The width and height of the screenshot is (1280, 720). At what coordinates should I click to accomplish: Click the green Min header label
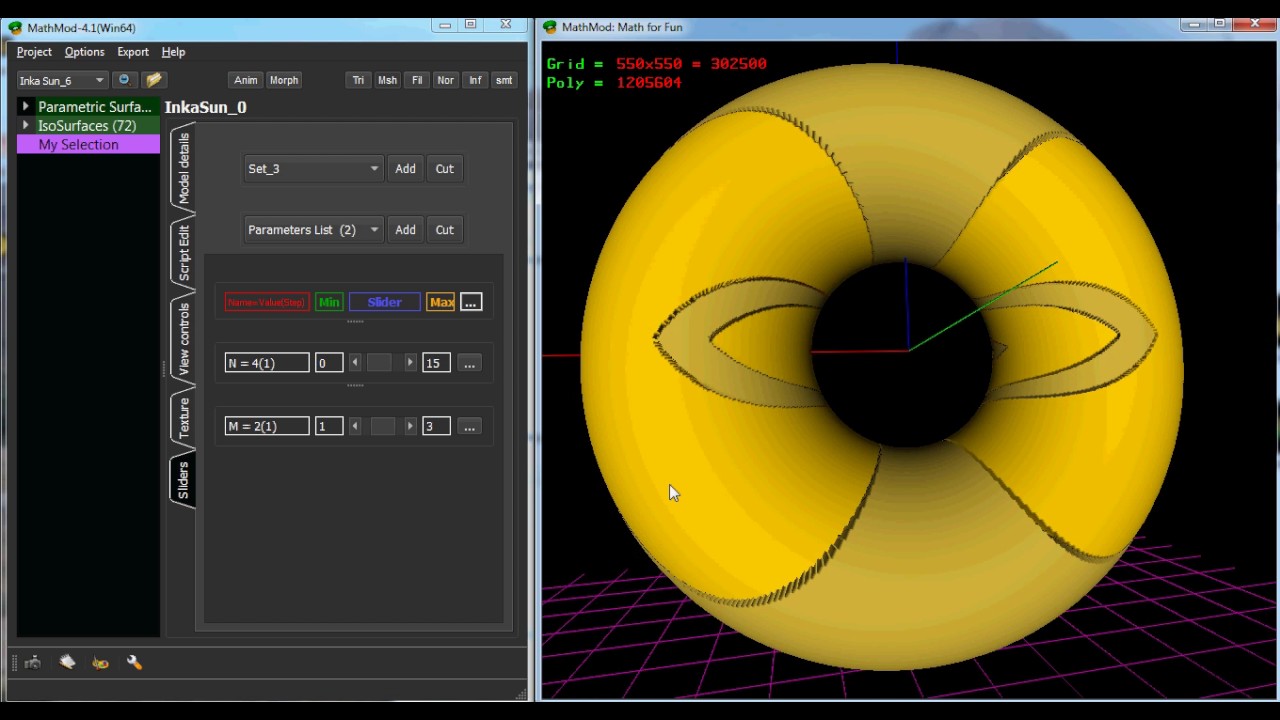pos(329,302)
